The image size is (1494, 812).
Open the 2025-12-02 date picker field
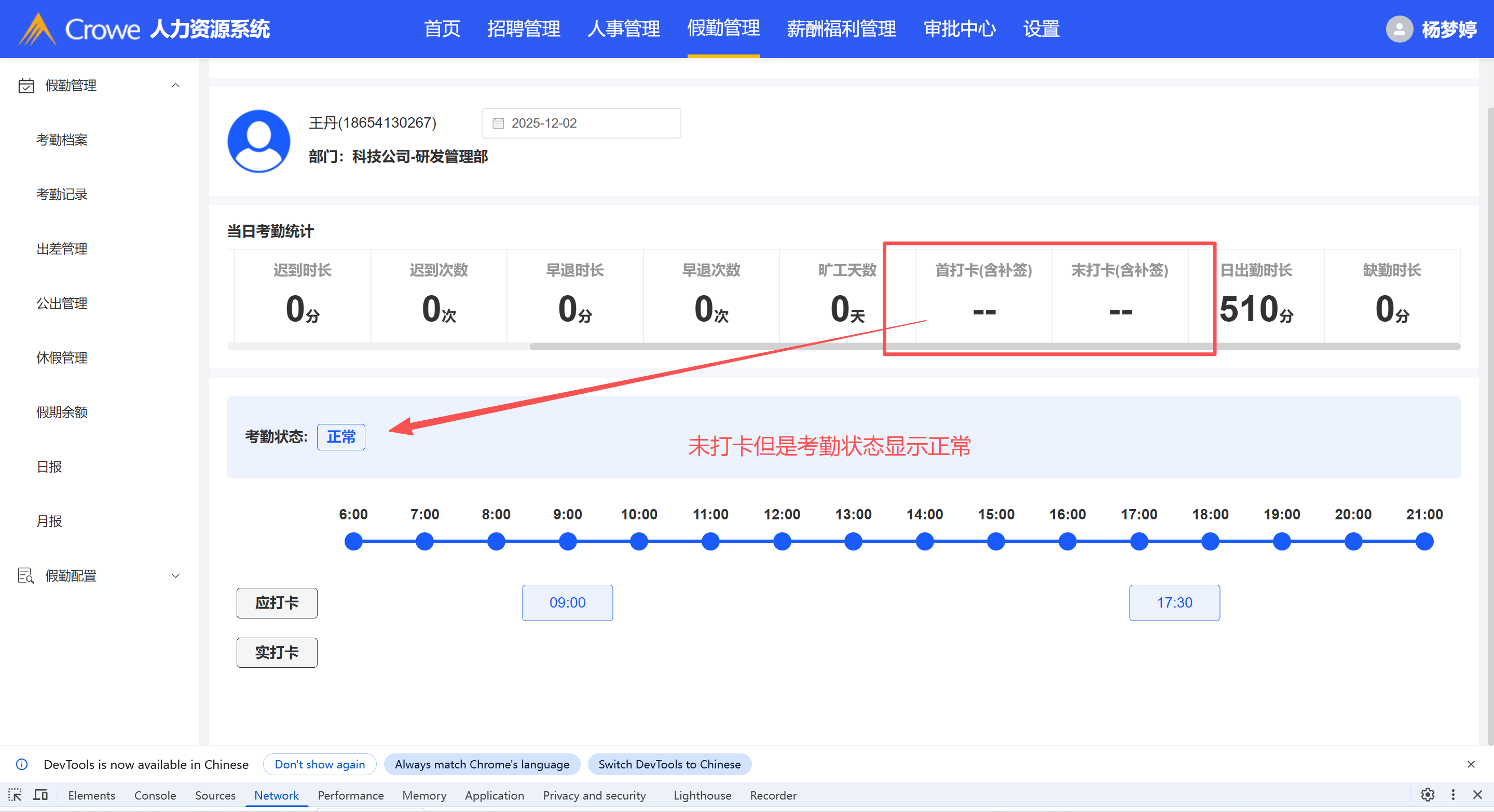(581, 123)
